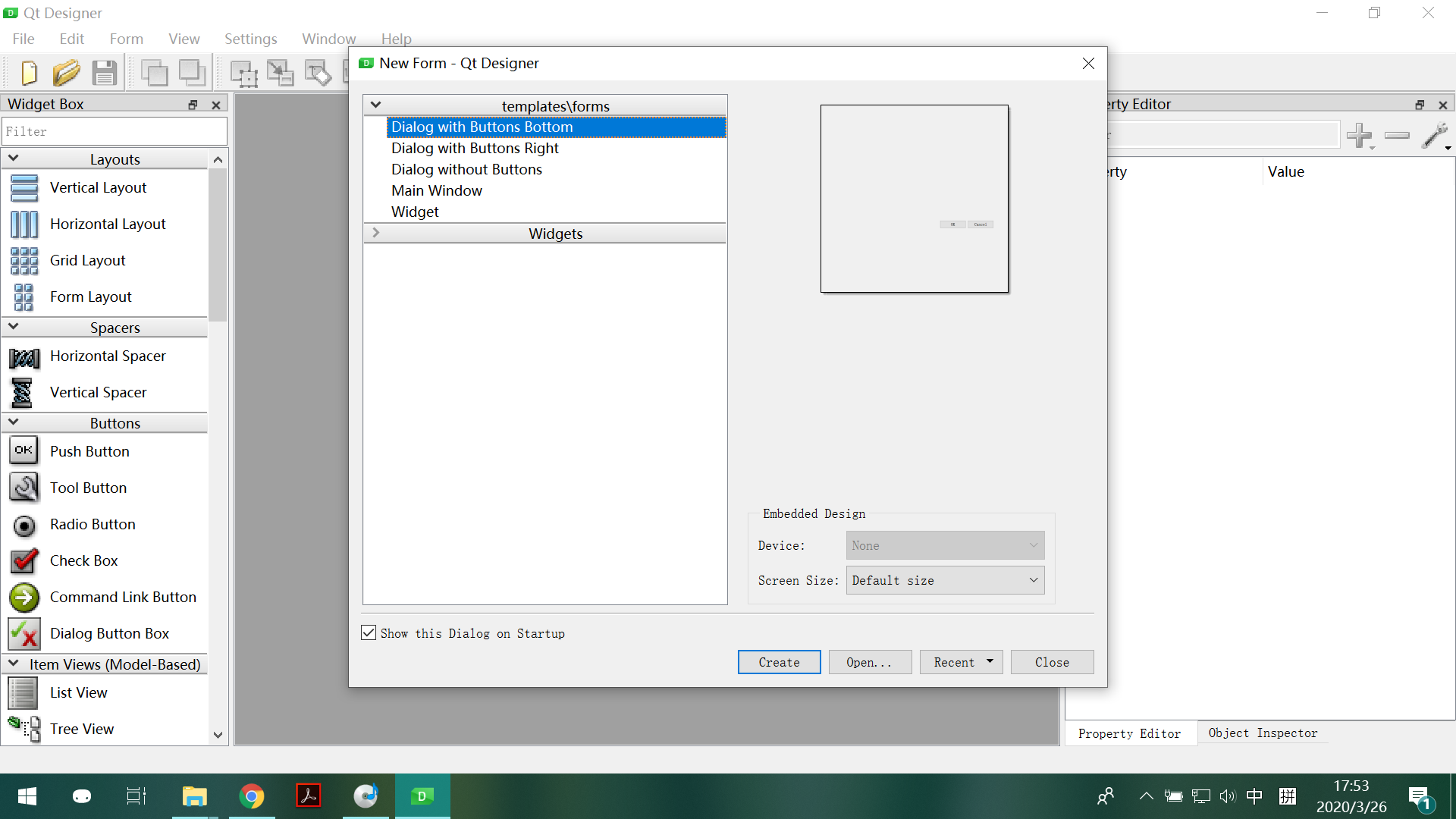Image resolution: width=1456 pixels, height=819 pixels.
Task: Click the Bring to Front toolbar icon
Action: click(x=193, y=73)
